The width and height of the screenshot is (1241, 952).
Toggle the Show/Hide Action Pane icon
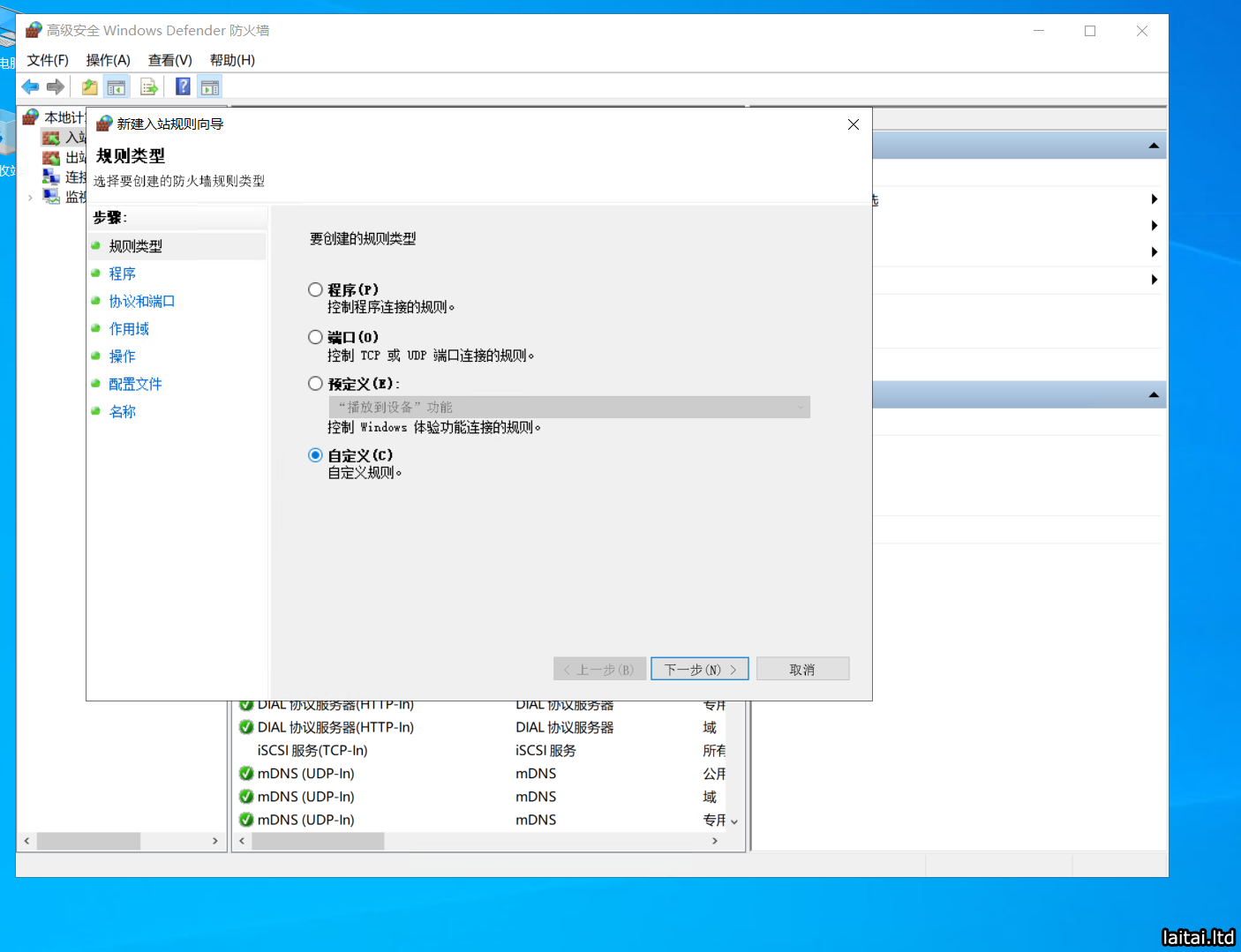tap(210, 86)
